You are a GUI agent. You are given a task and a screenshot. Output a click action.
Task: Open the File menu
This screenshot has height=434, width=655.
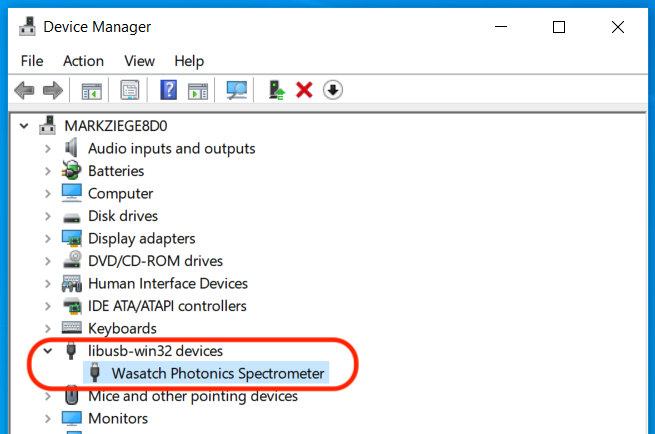click(x=31, y=61)
